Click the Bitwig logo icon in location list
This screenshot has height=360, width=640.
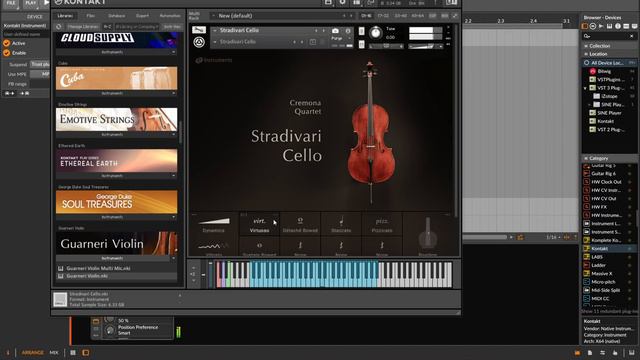point(593,71)
